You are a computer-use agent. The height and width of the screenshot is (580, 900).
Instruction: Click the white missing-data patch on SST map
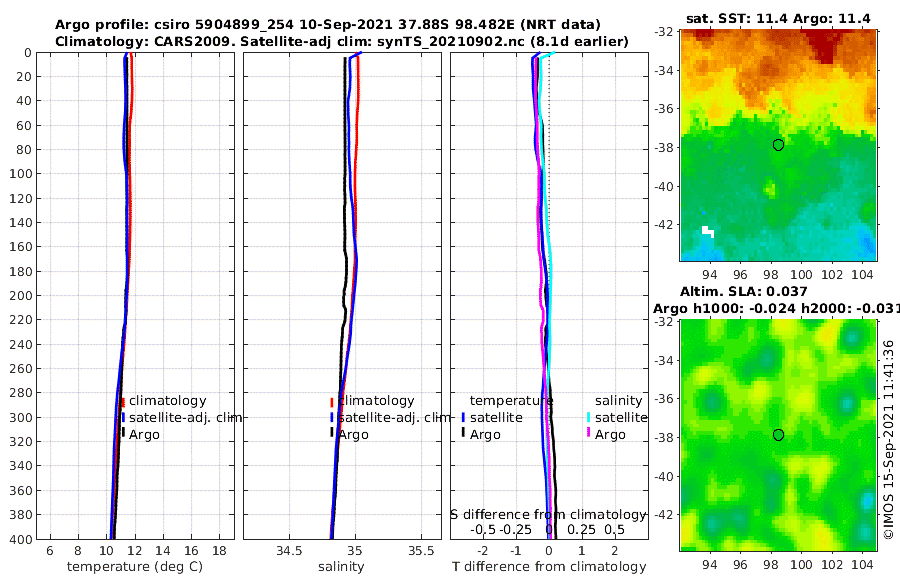pos(708,231)
